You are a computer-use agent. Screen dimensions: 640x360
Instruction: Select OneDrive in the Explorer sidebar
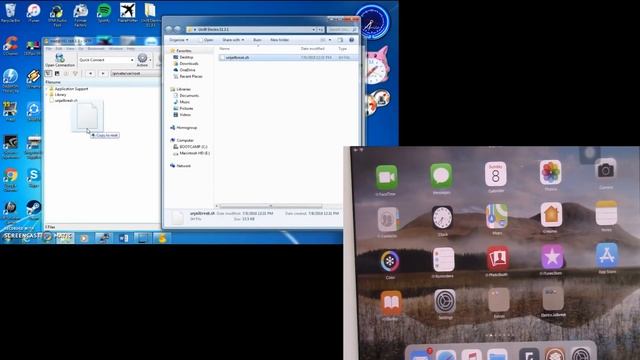[187, 70]
